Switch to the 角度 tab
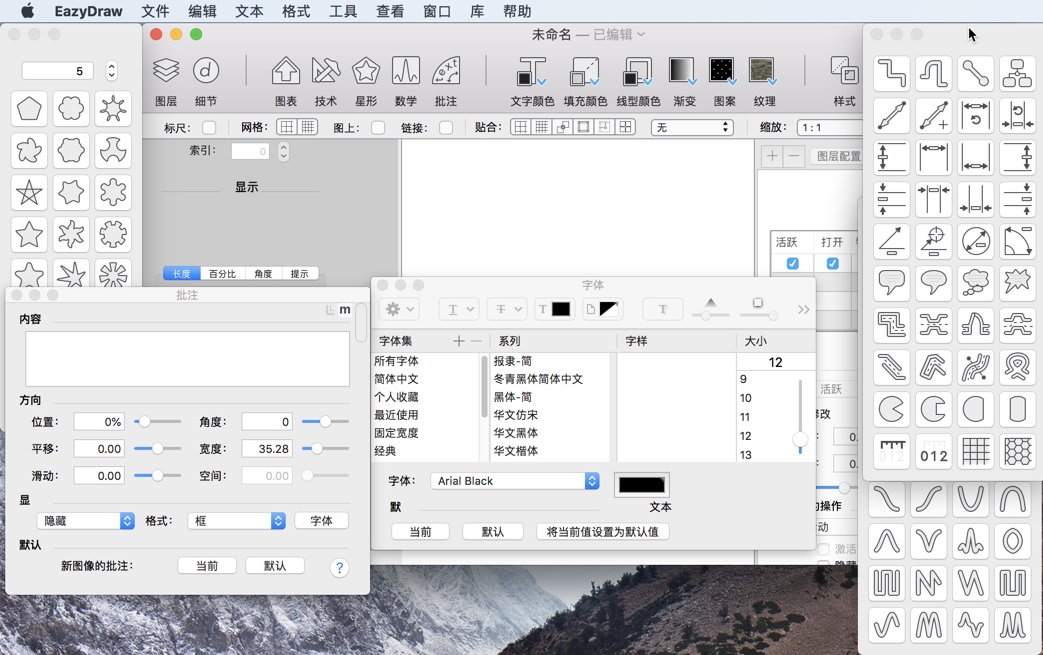 tap(263, 273)
